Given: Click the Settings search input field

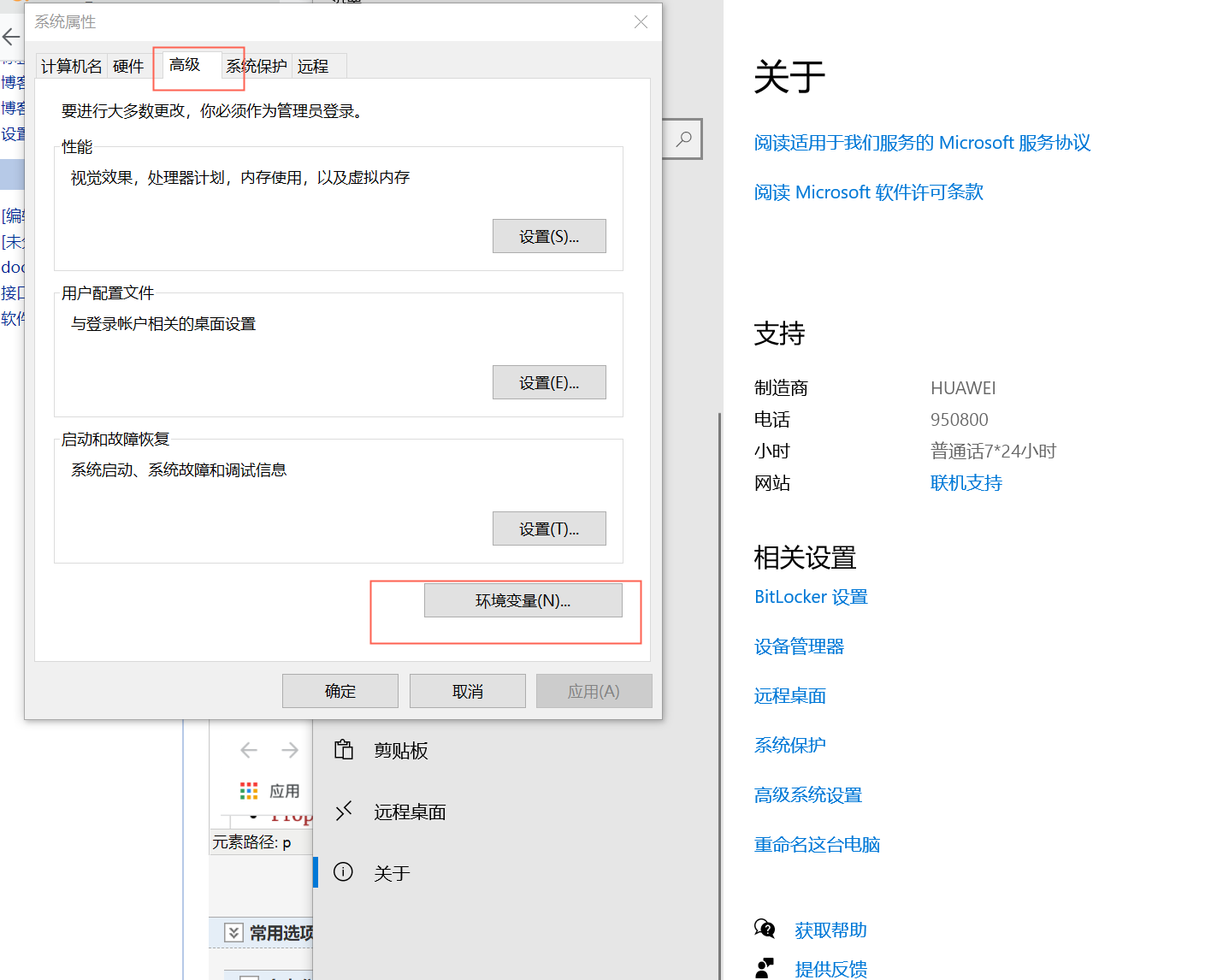Looking at the screenshot, I should 682,139.
